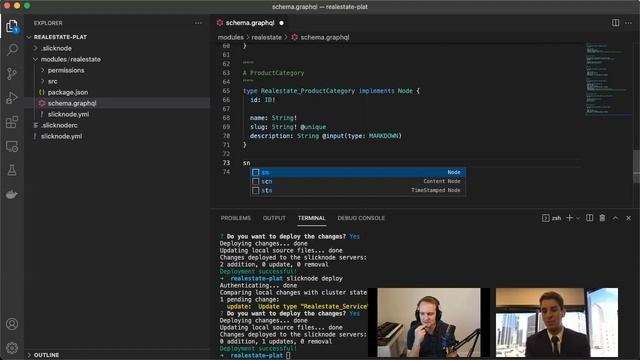The width and height of the screenshot is (640, 360).
Task: Switch to the PROBLEMS tab
Action: [236, 218]
